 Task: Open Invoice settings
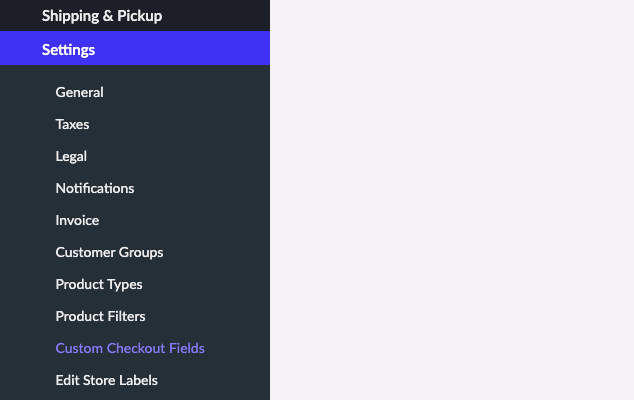tap(77, 220)
